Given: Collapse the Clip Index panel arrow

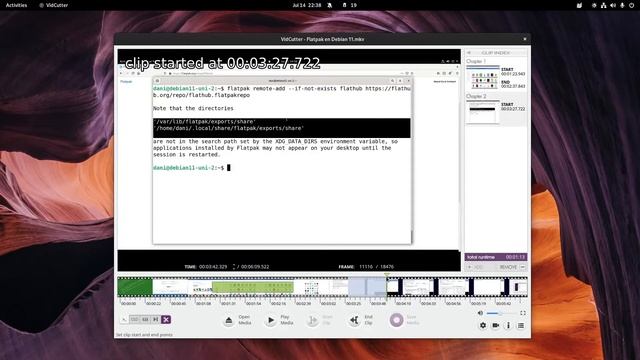Looking at the screenshot, I should tap(469, 53).
